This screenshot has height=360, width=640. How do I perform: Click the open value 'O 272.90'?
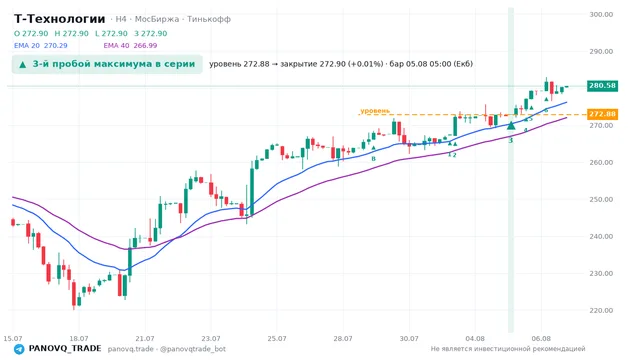(31, 33)
